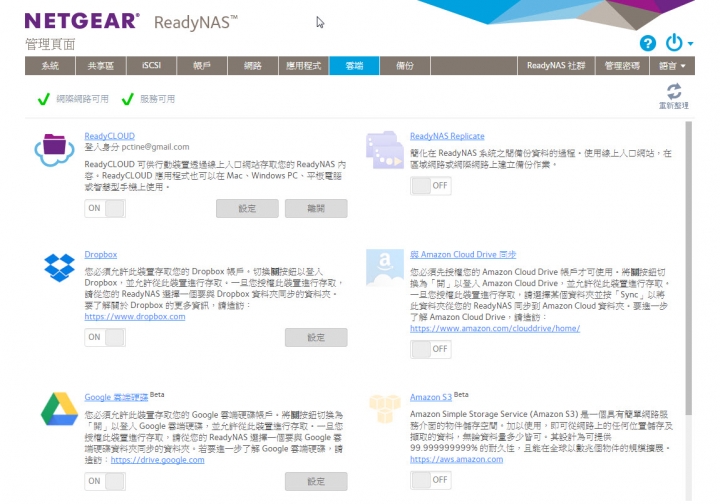720x504 pixels.
Task: Follow the https://www.dropbox.com link
Action: (135, 317)
